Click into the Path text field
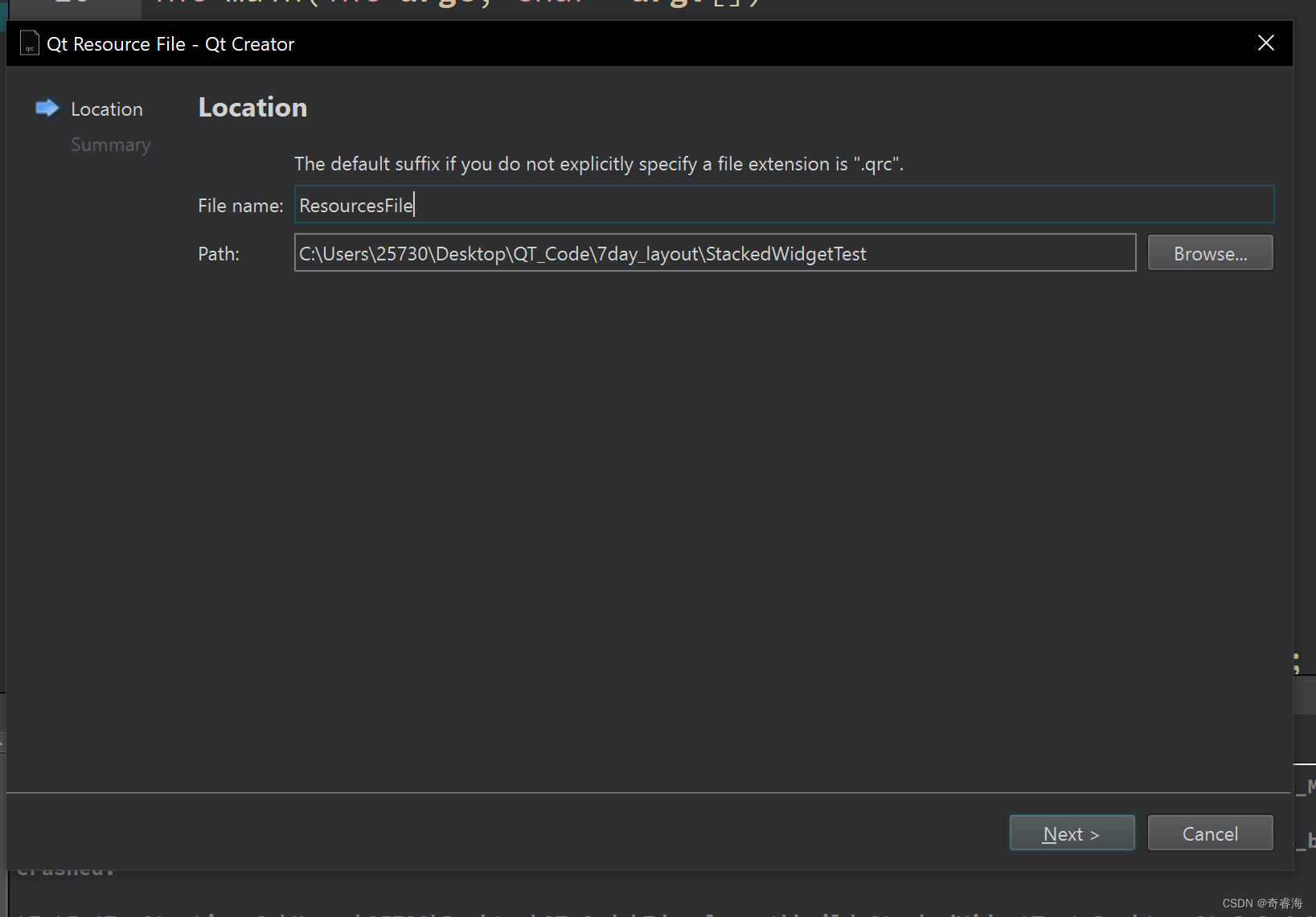 (x=715, y=253)
